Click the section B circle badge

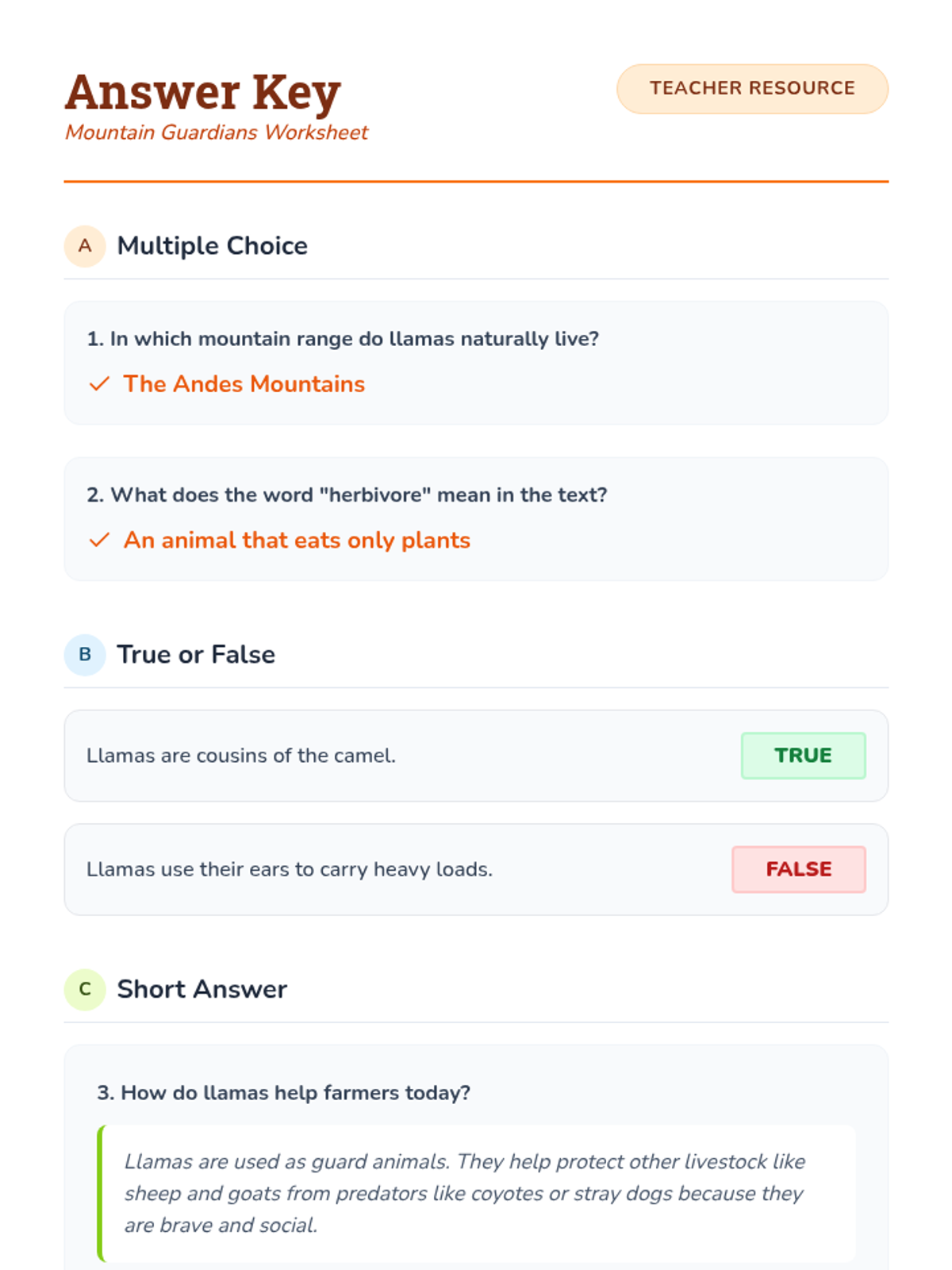click(x=85, y=655)
